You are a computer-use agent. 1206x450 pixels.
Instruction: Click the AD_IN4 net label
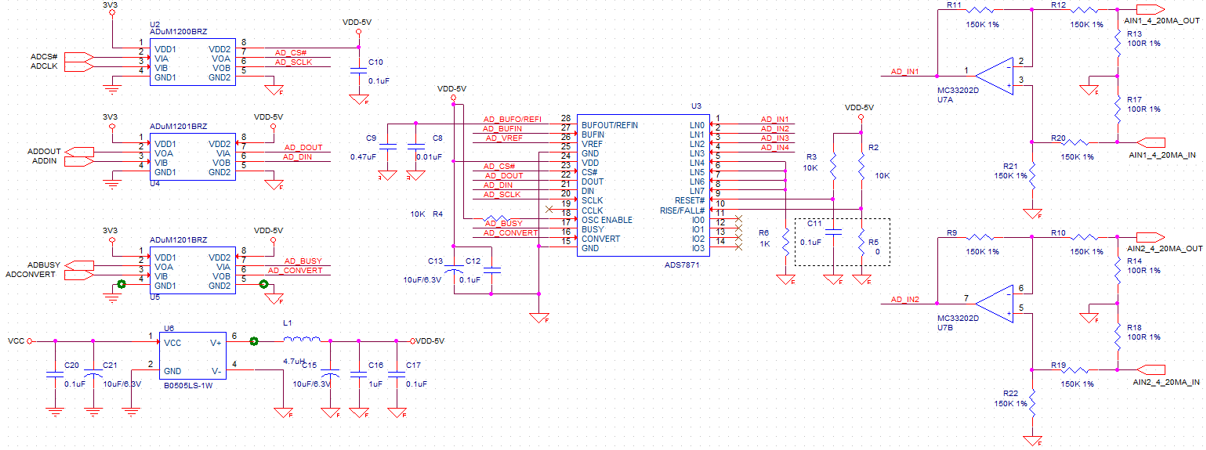tap(775, 147)
